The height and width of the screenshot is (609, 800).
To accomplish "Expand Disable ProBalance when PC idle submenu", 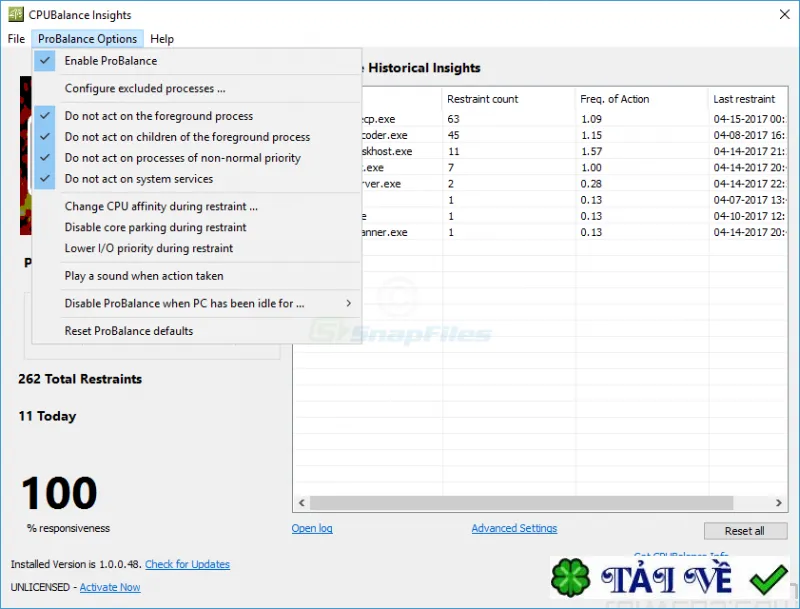I will tap(196, 303).
